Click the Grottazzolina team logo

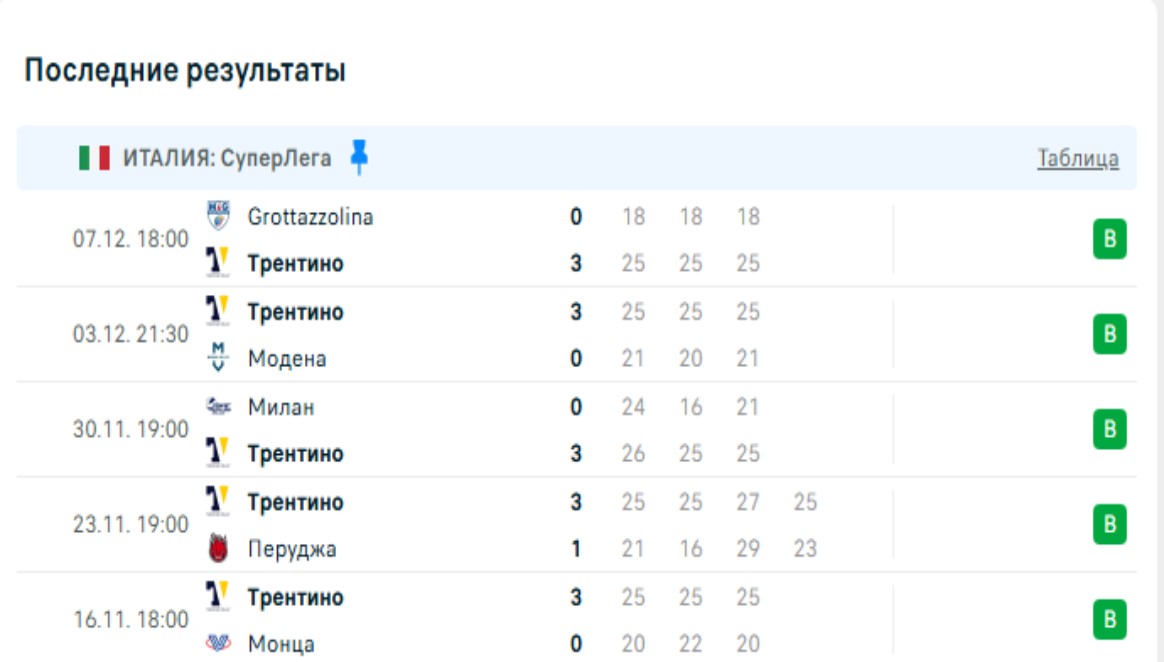(x=217, y=216)
